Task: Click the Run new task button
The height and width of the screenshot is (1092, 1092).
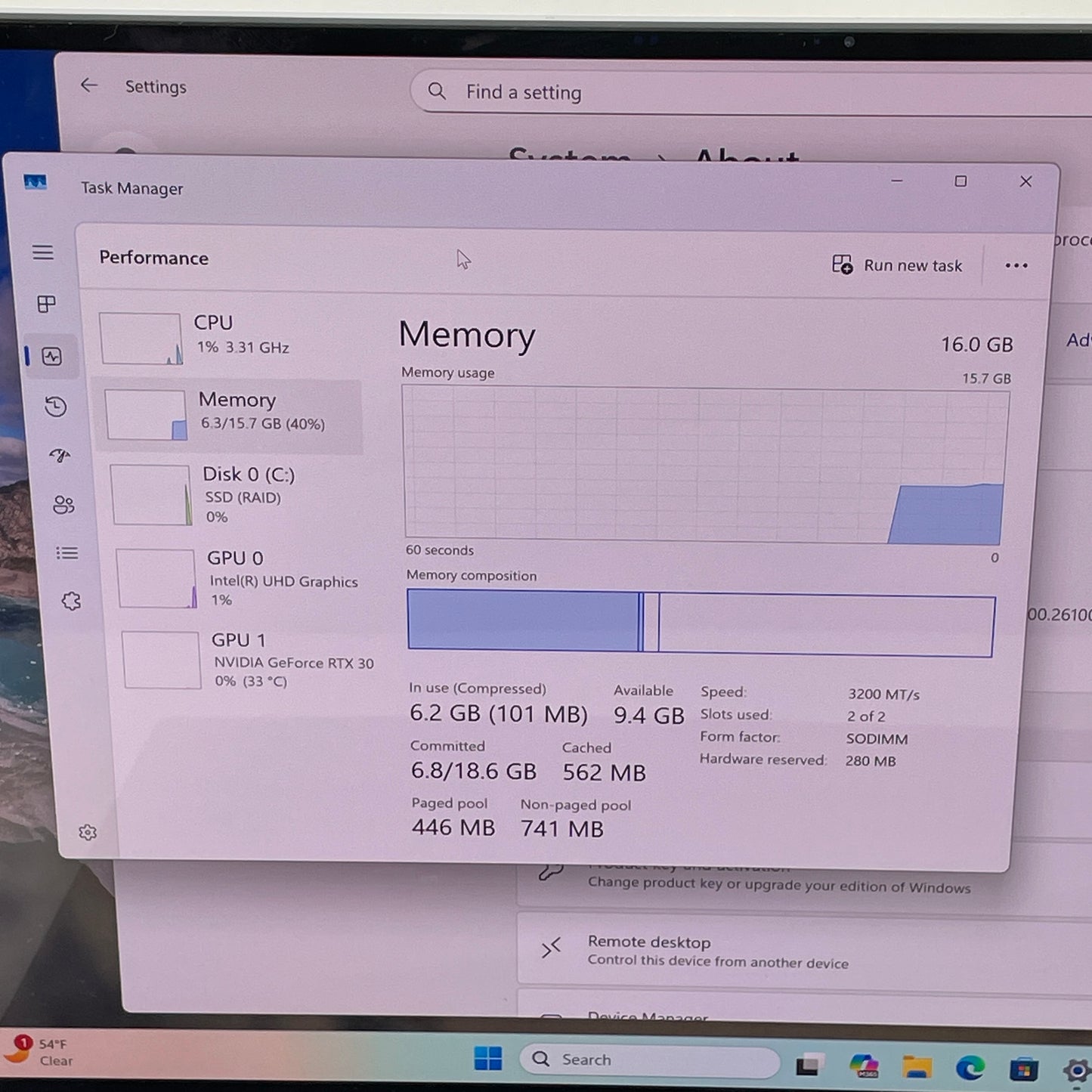Action: [x=897, y=265]
